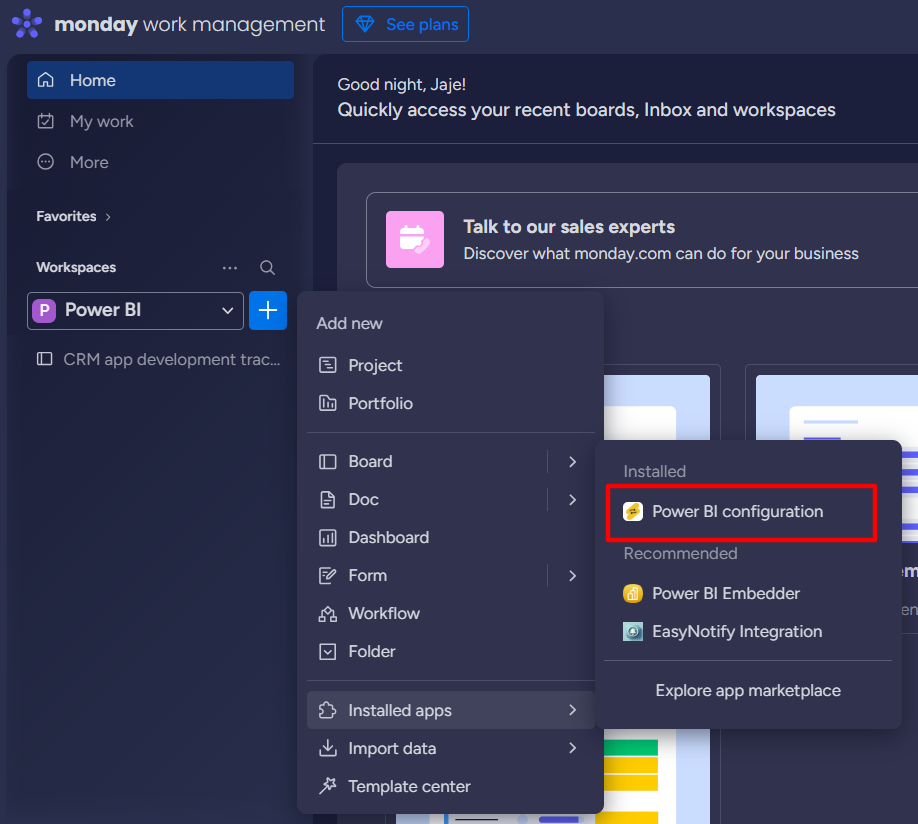Screen dimensions: 918x824
Task: Select Power BI Embedder recommended app
Action: [748, 594]
